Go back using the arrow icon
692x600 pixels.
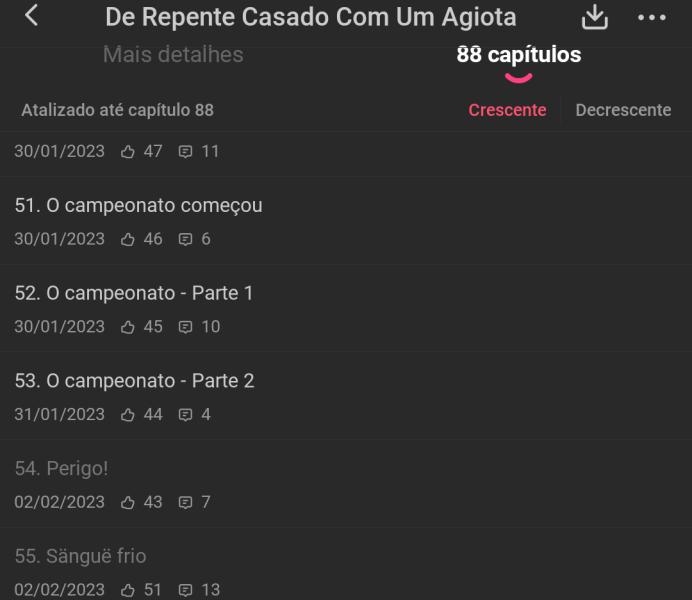coord(32,16)
